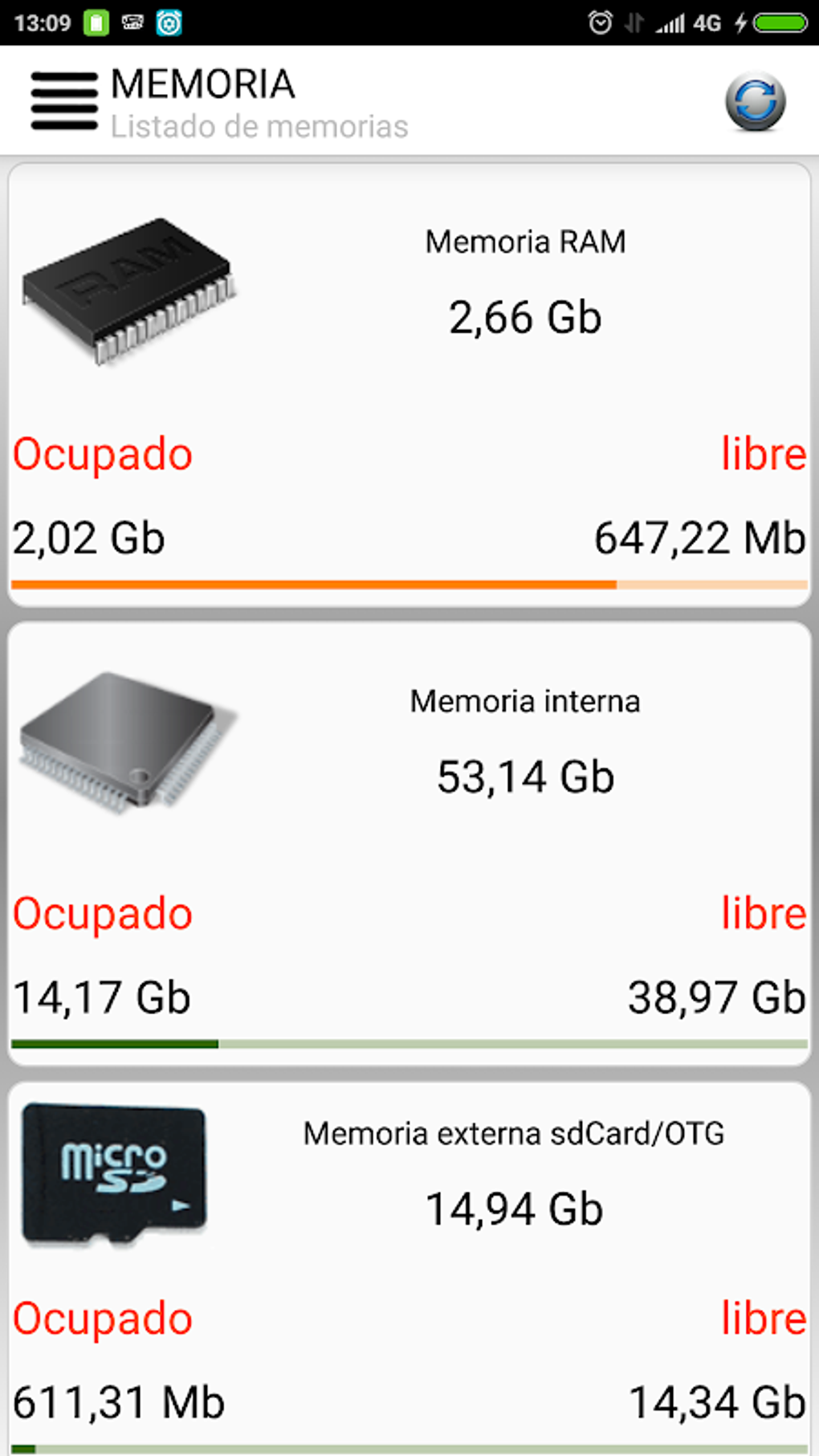Tap internal memory total 53,14 Gb
Image resolution: width=819 pixels, height=1456 pixels.
(x=525, y=777)
